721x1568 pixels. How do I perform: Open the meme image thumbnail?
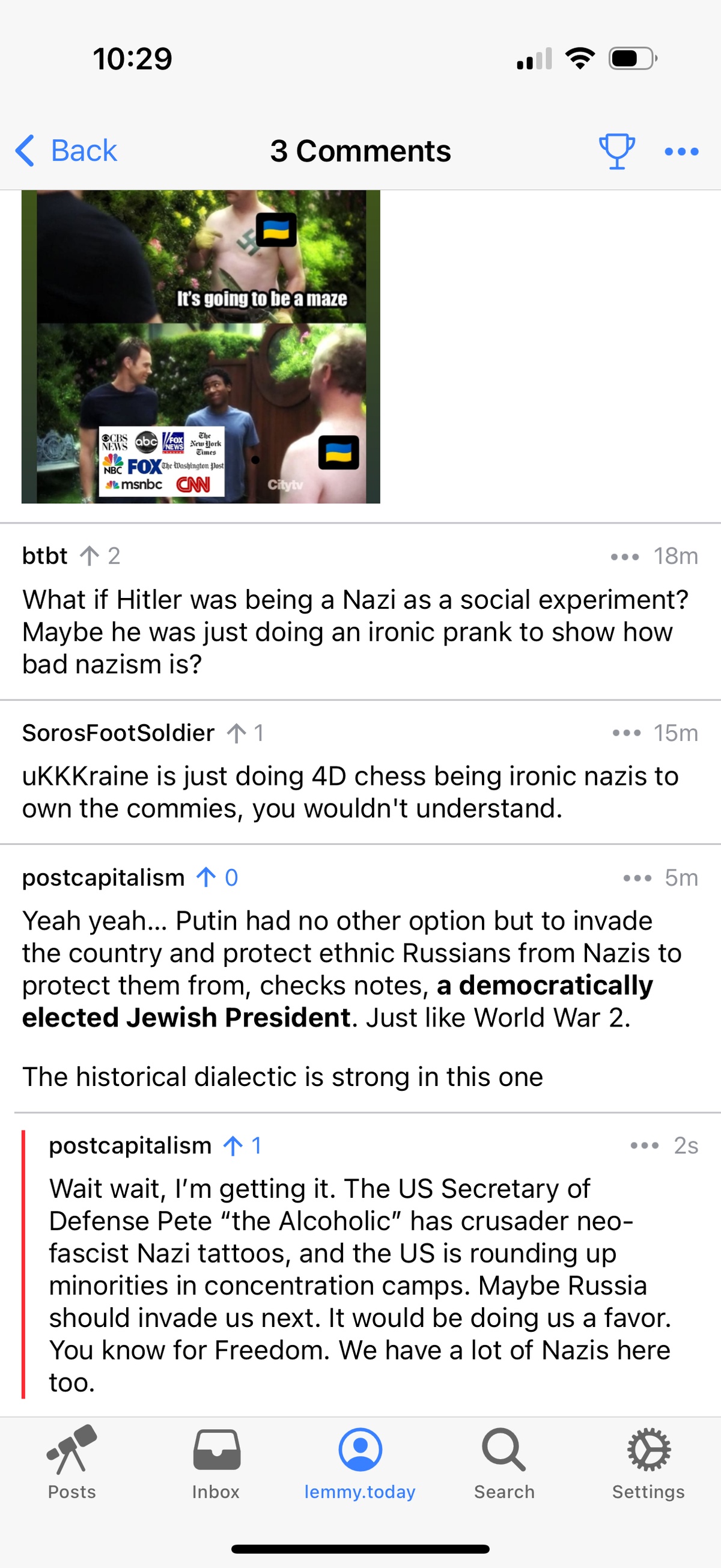tap(201, 347)
